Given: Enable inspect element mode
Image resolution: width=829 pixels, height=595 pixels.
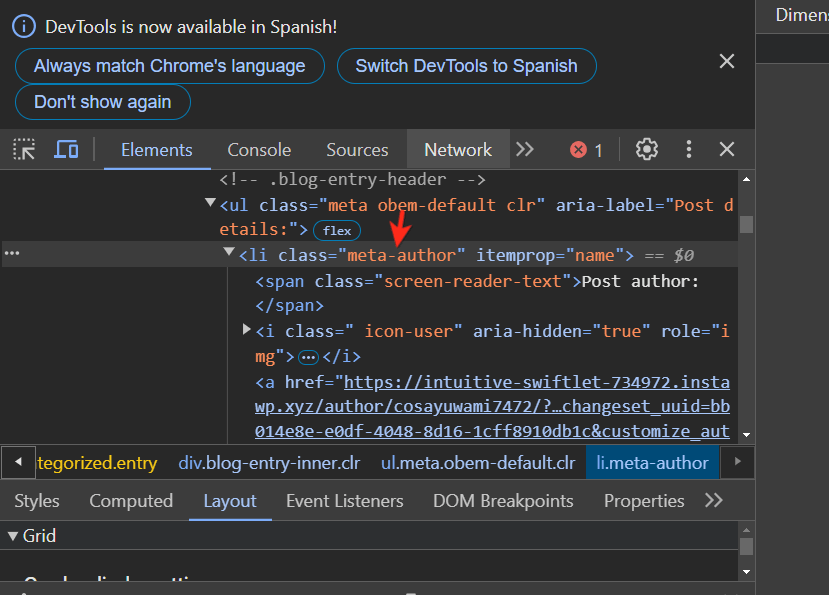Looking at the screenshot, I should (x=22, y=148).
